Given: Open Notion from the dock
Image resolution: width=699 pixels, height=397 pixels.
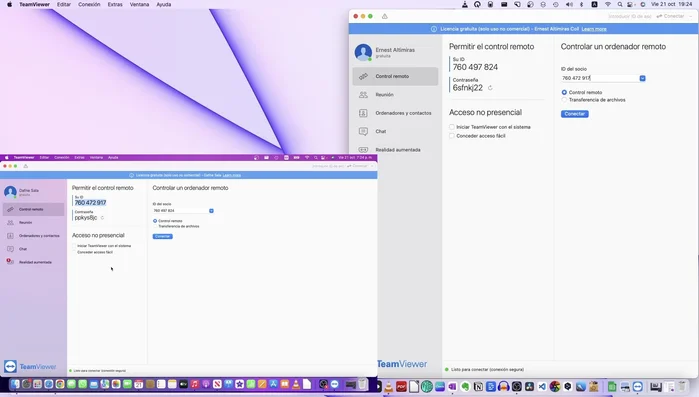Looking at the screenshot, I should tap(478, 387).
